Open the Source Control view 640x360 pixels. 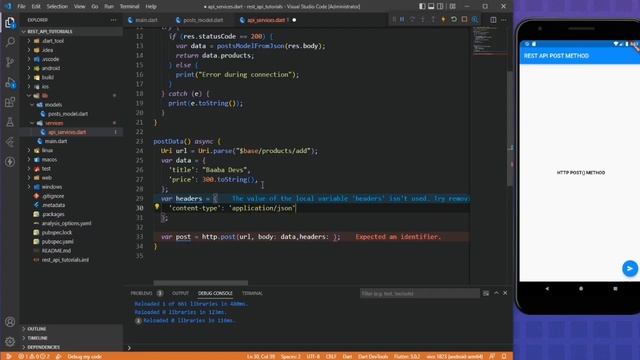(10, 62)
